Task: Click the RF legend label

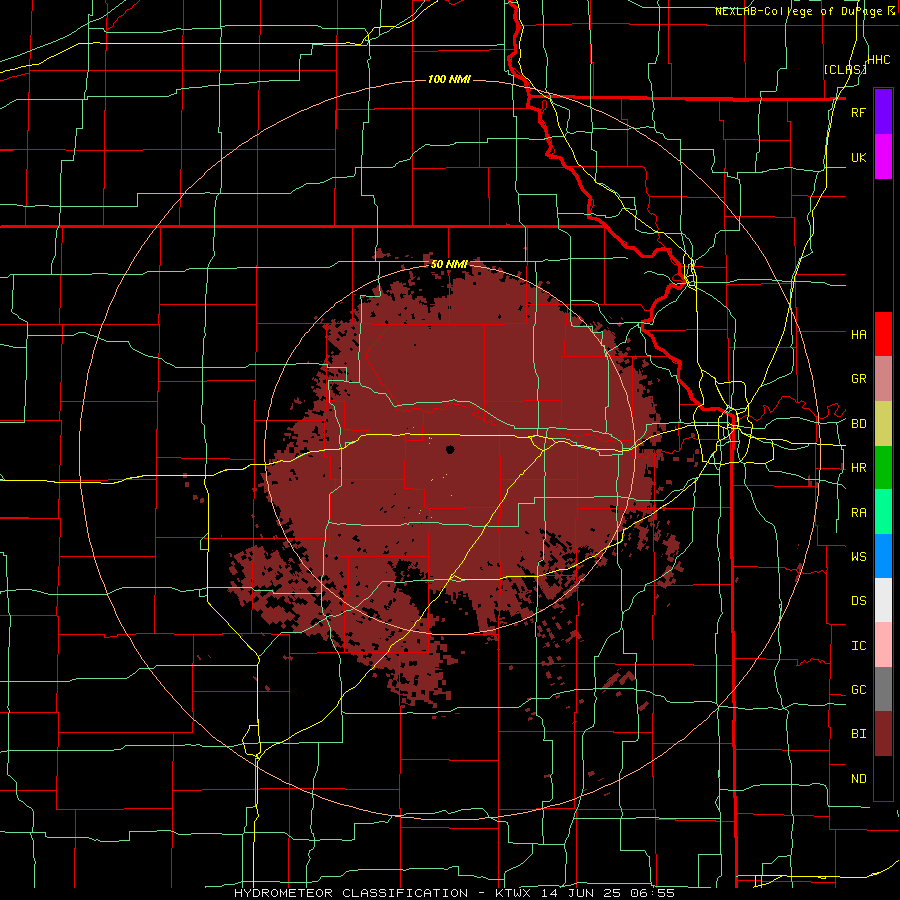Action: coord(858,112)
